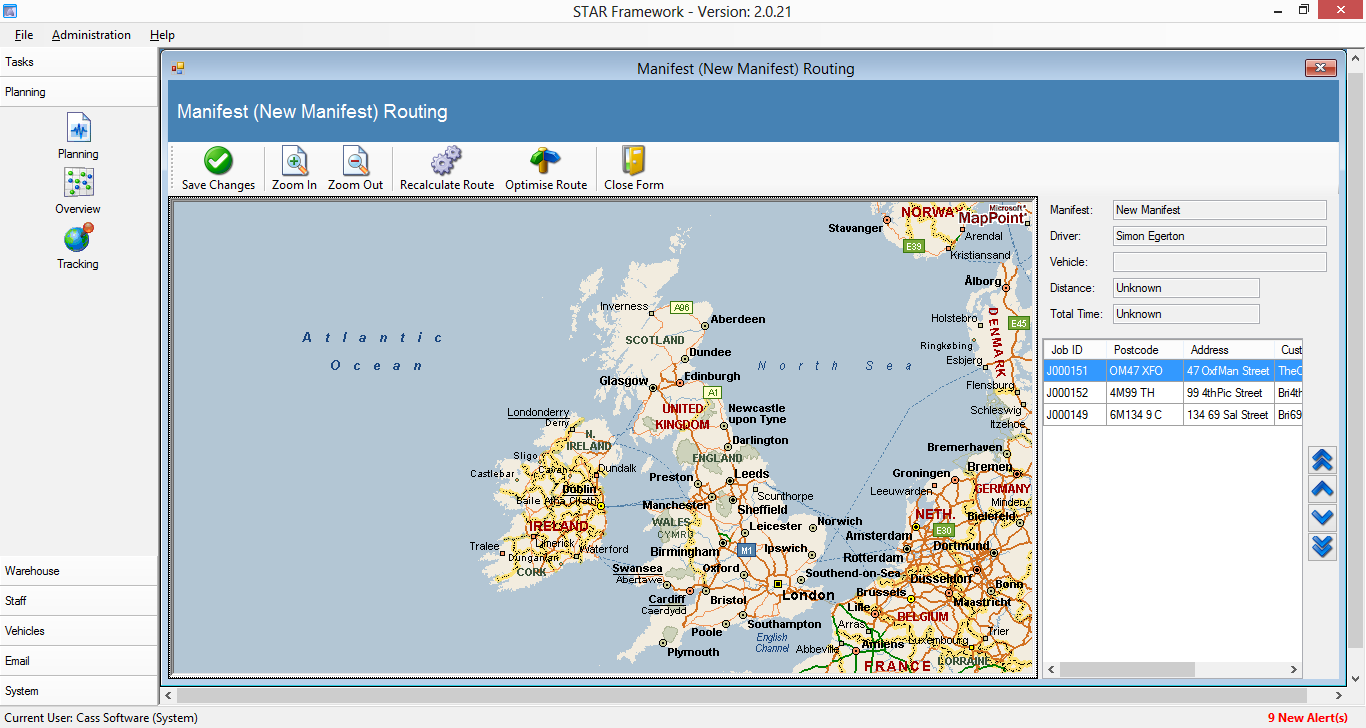Move selected job to top of list
1366x728 pixels.
(1322, 460)
